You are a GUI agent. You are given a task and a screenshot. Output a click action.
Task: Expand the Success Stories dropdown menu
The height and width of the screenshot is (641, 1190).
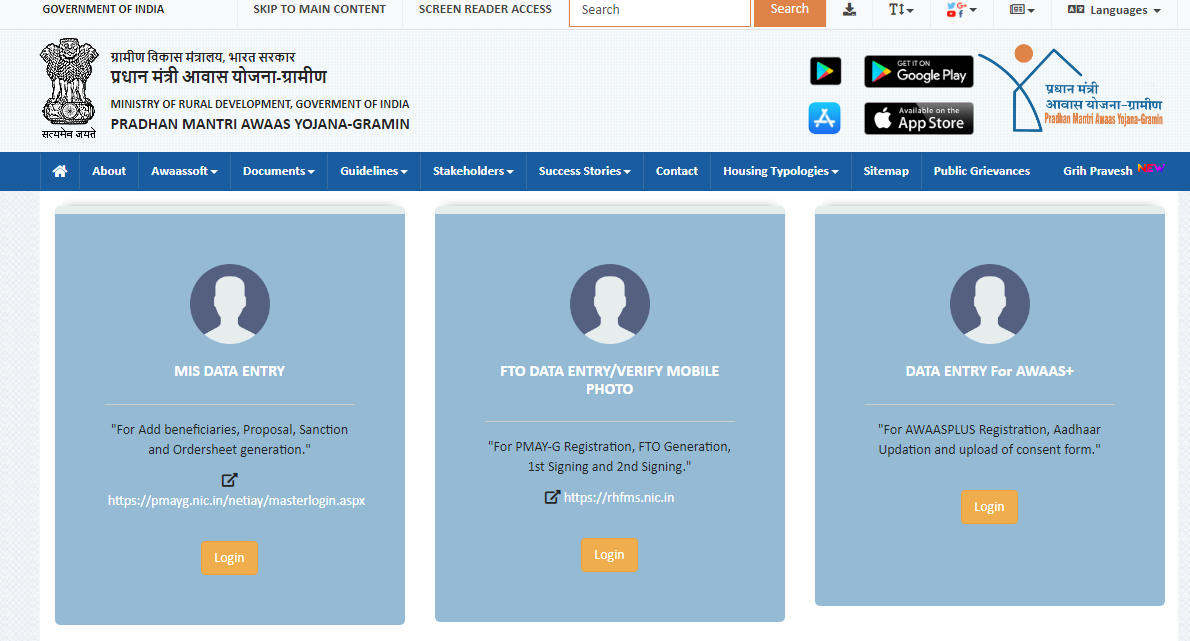[584, 171]
